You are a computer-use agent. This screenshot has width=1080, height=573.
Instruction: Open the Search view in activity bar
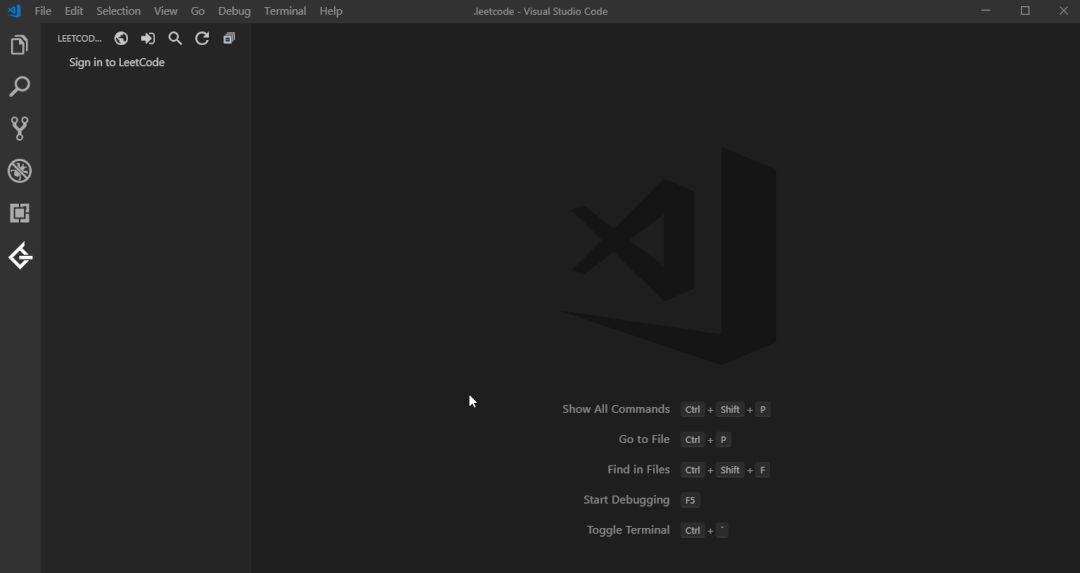point(19,88)
